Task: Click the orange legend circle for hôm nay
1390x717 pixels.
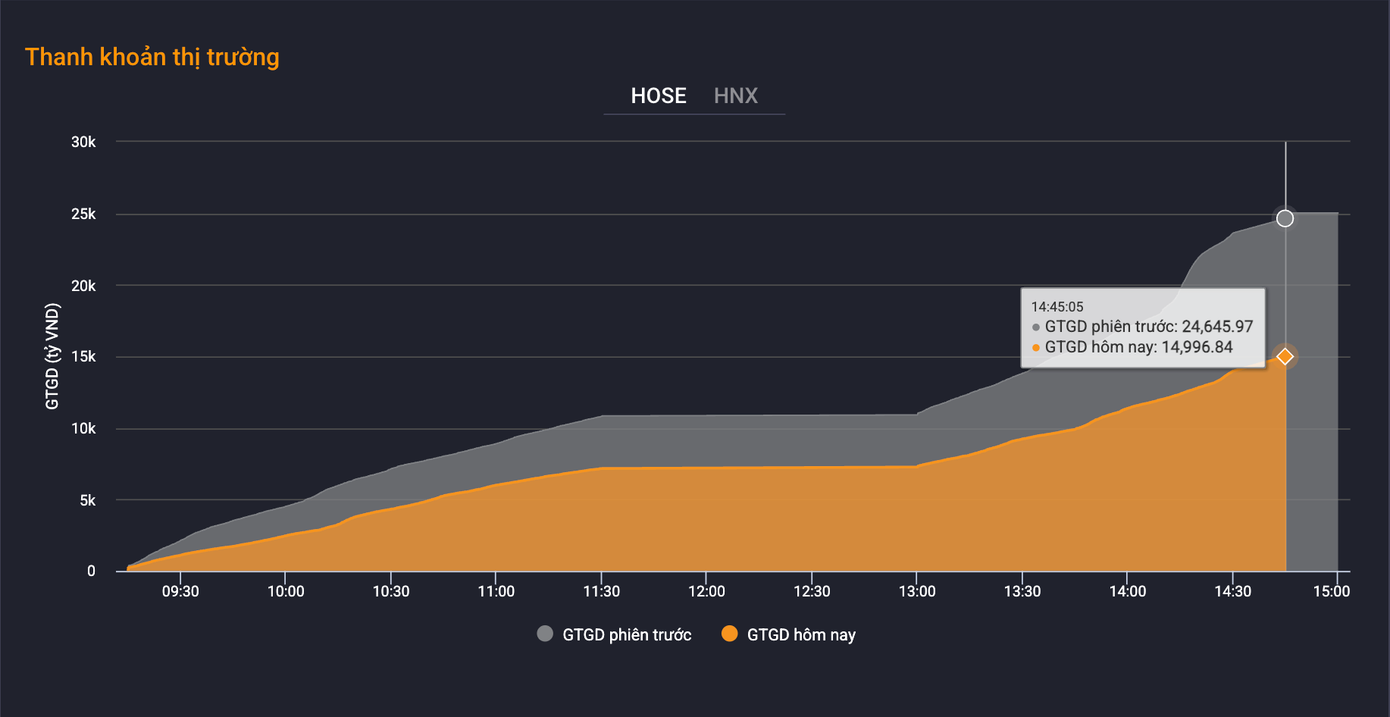Action: tap(729, 634)
